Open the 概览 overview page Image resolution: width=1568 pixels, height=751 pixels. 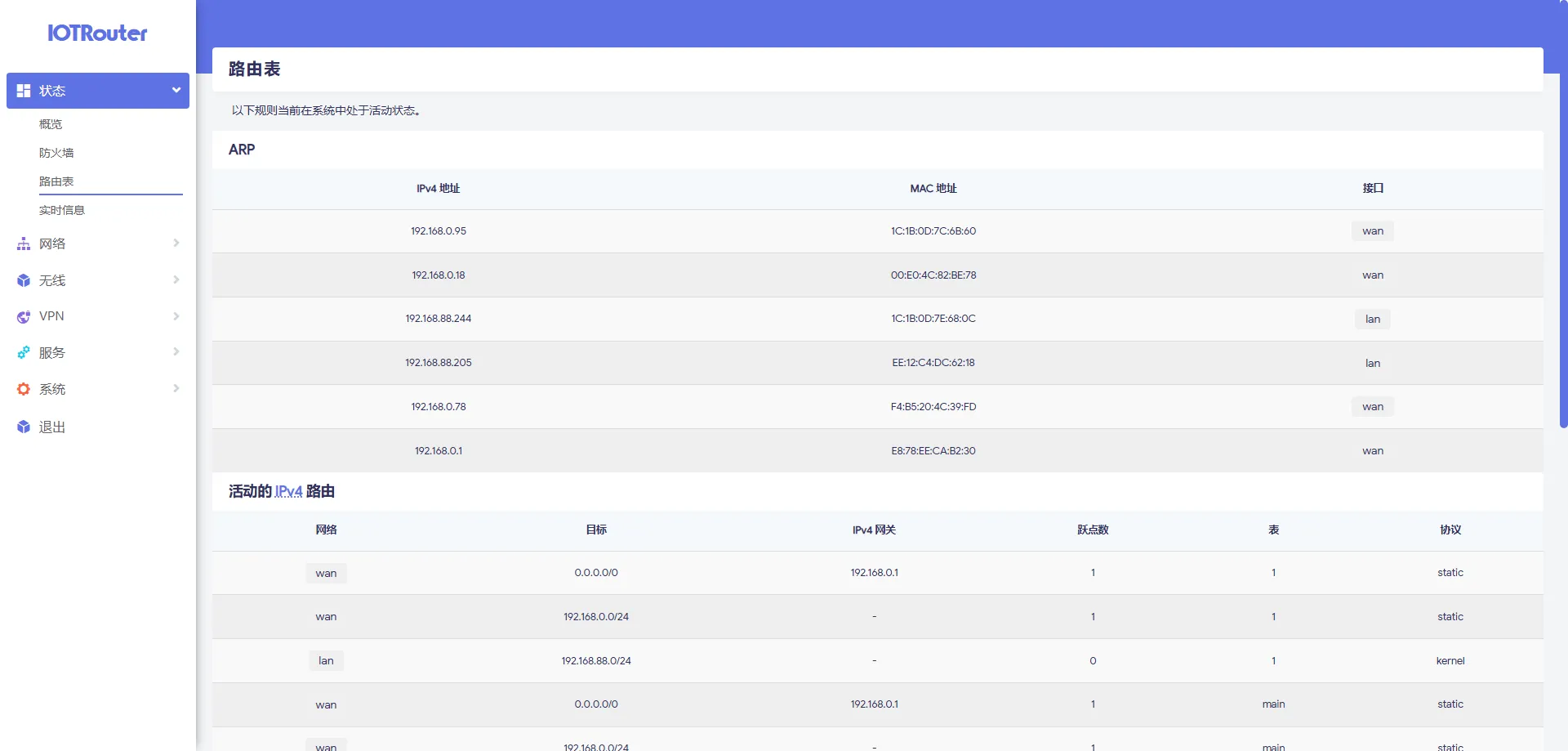click(51, 124)
